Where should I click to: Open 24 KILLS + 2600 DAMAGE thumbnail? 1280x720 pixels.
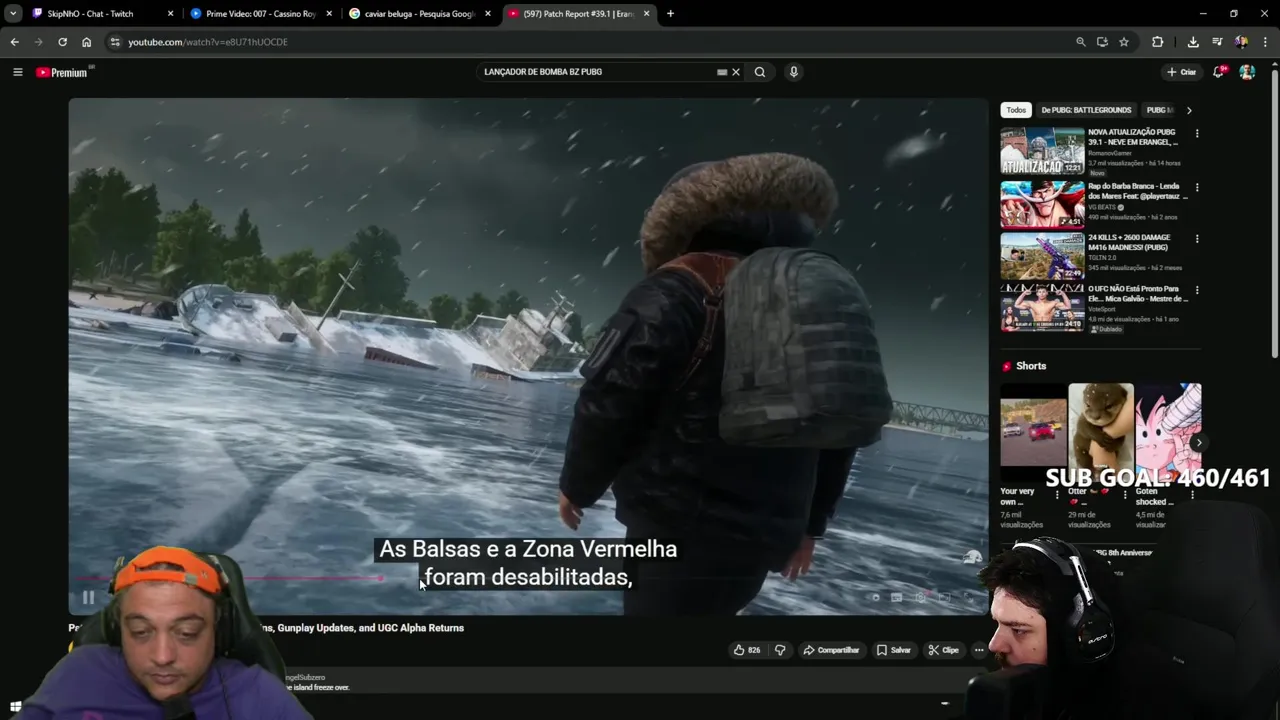click(1042, 256)
